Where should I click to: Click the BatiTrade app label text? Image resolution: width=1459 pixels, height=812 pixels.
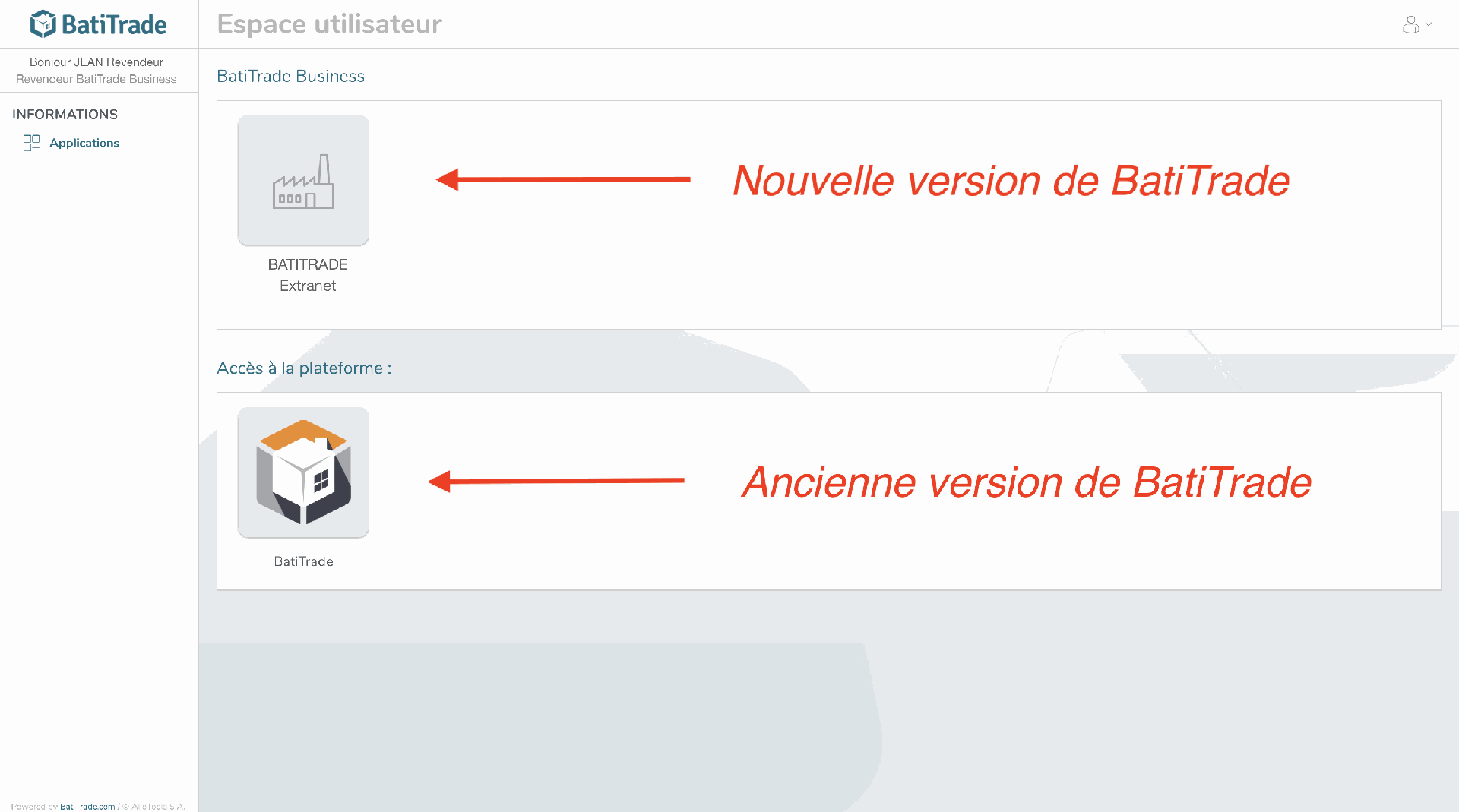[303, 561]
